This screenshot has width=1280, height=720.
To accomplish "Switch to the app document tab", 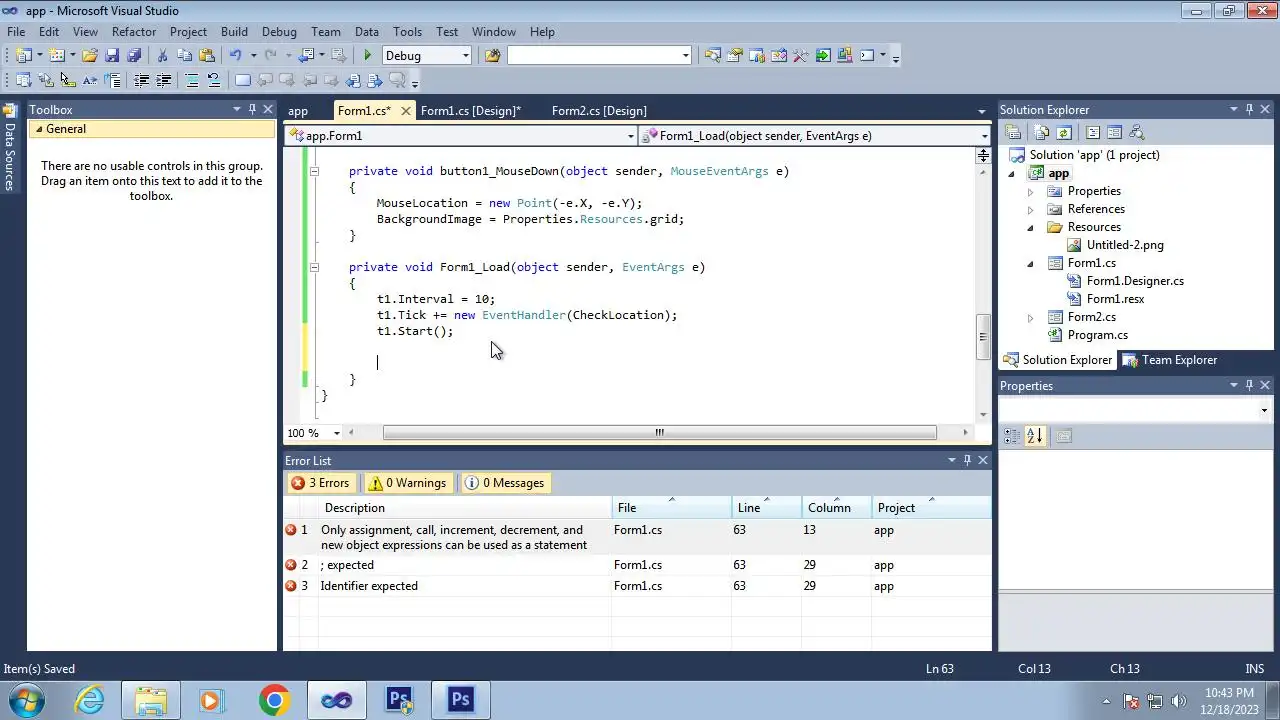I will click(298, 111).
